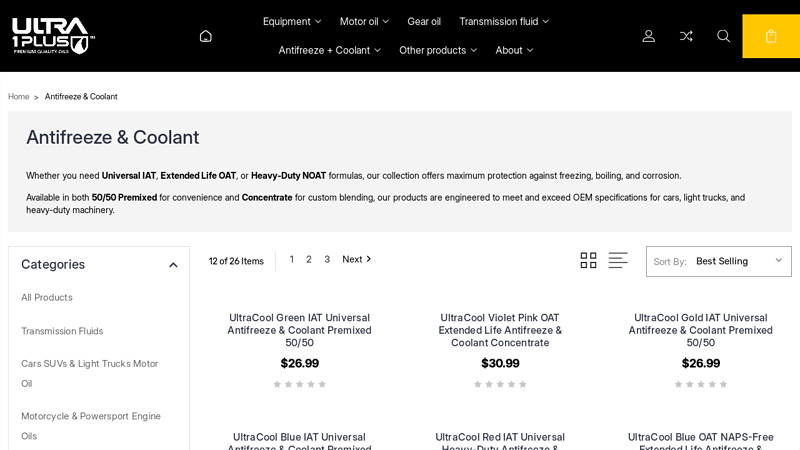Select Transmission Fluids category

coord(62,331)
